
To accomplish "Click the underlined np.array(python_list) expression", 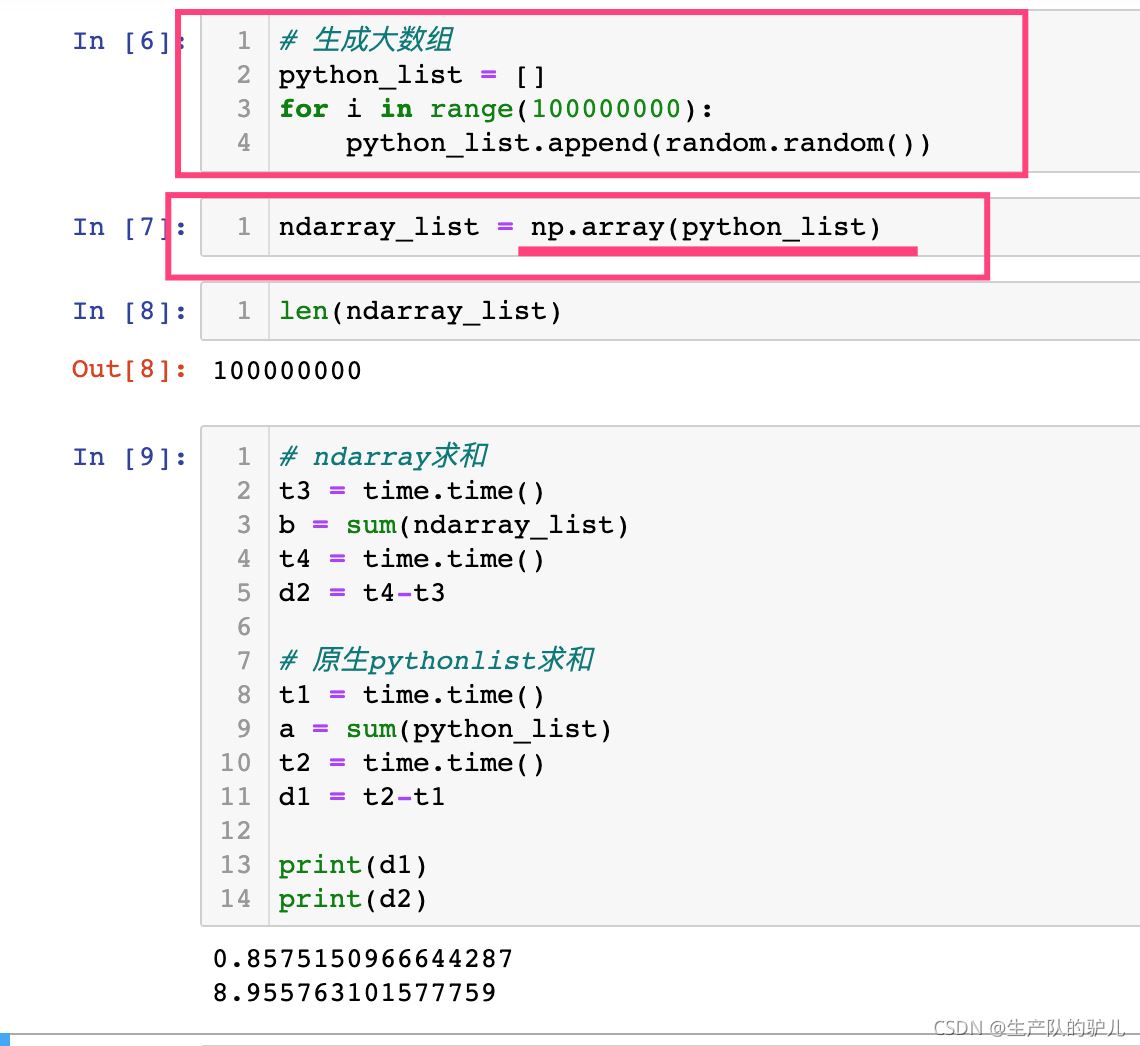I will click(705, 227).
